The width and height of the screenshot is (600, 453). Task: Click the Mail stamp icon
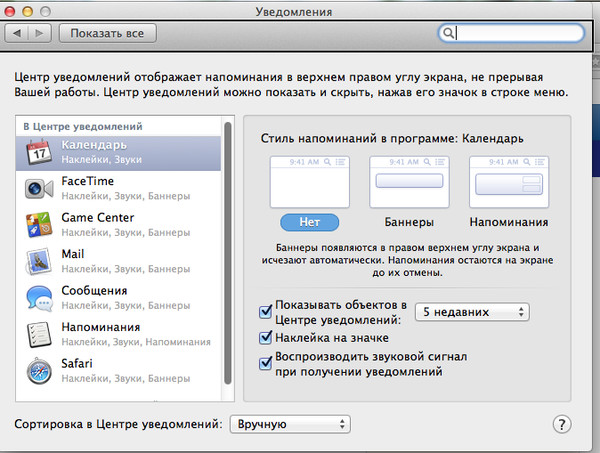click(x=39, y=261)
